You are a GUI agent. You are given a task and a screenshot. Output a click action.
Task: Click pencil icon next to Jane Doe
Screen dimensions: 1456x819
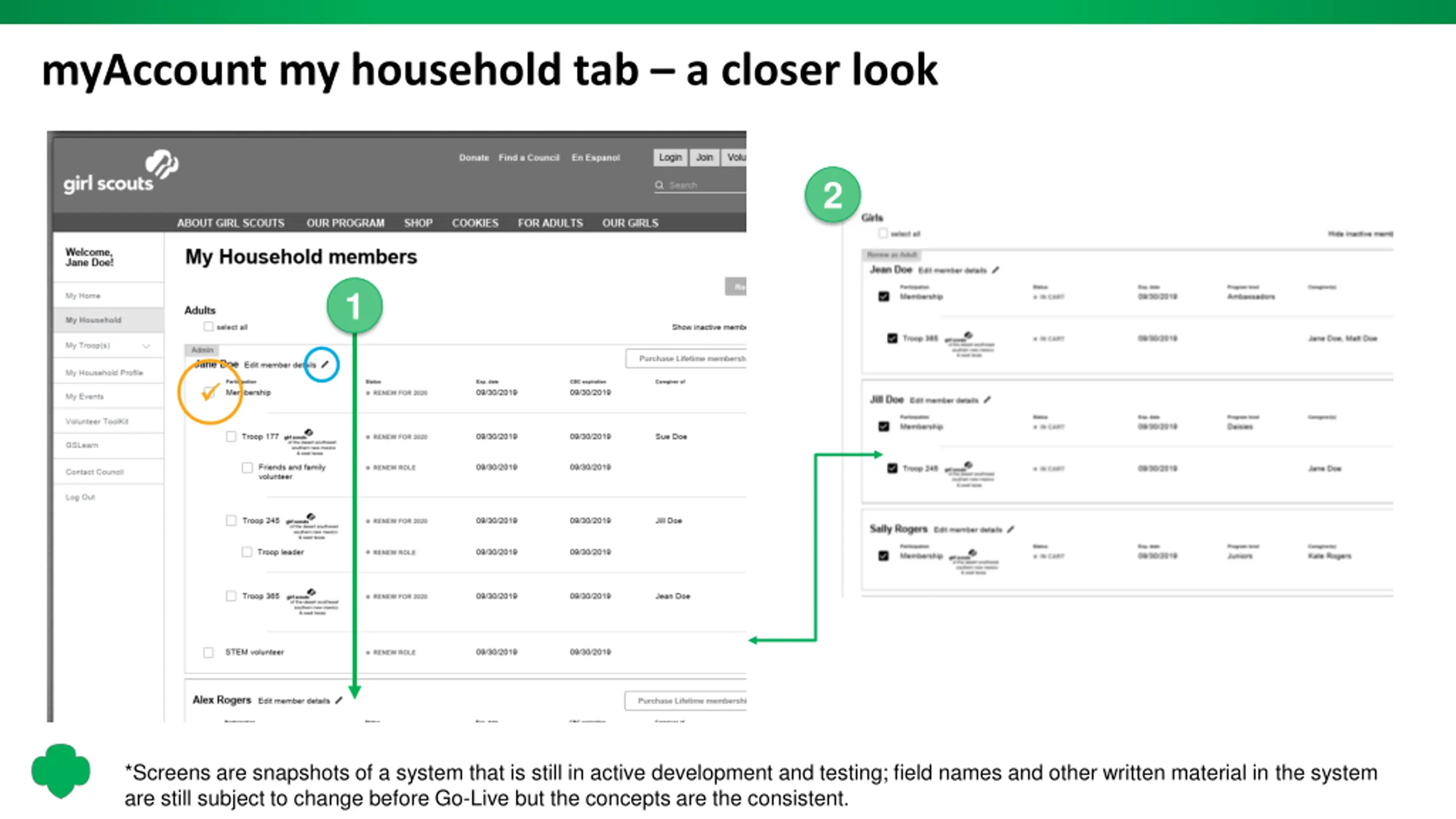click(325, 364)
